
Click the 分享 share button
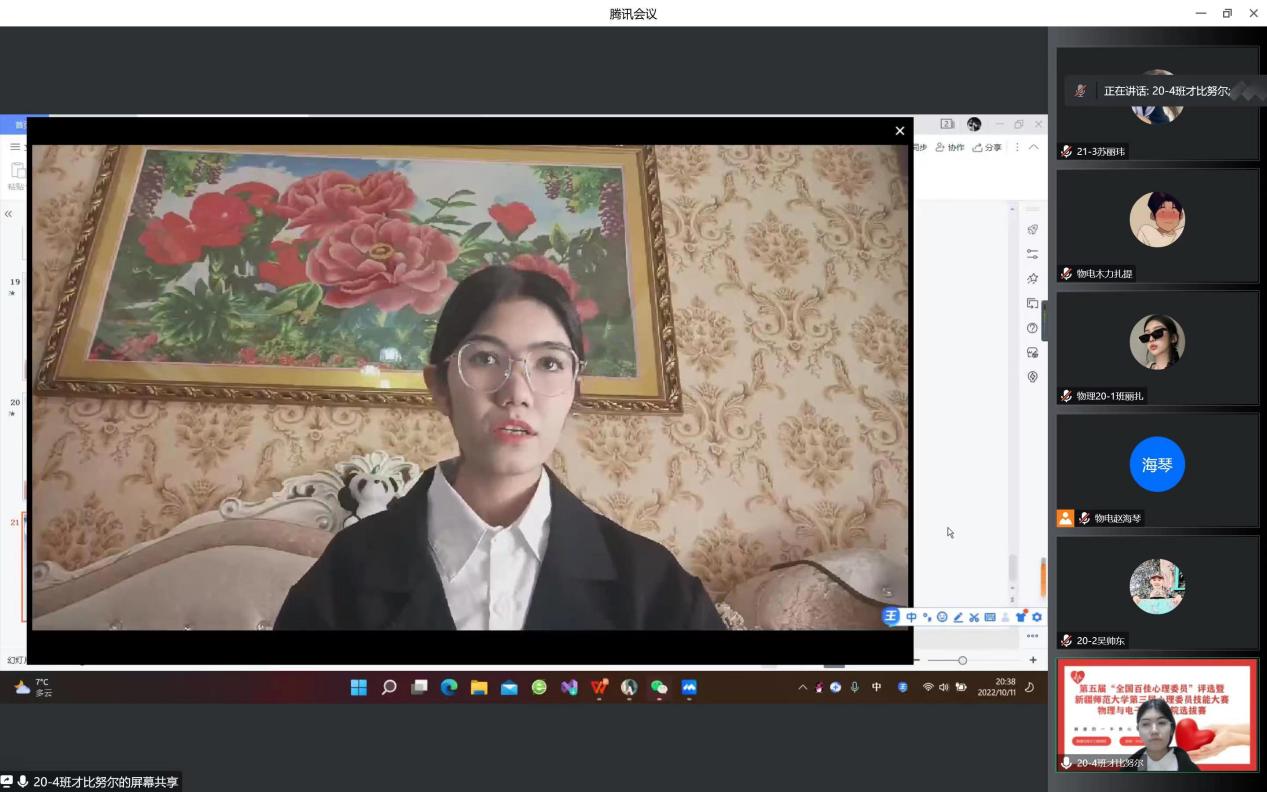987,148
